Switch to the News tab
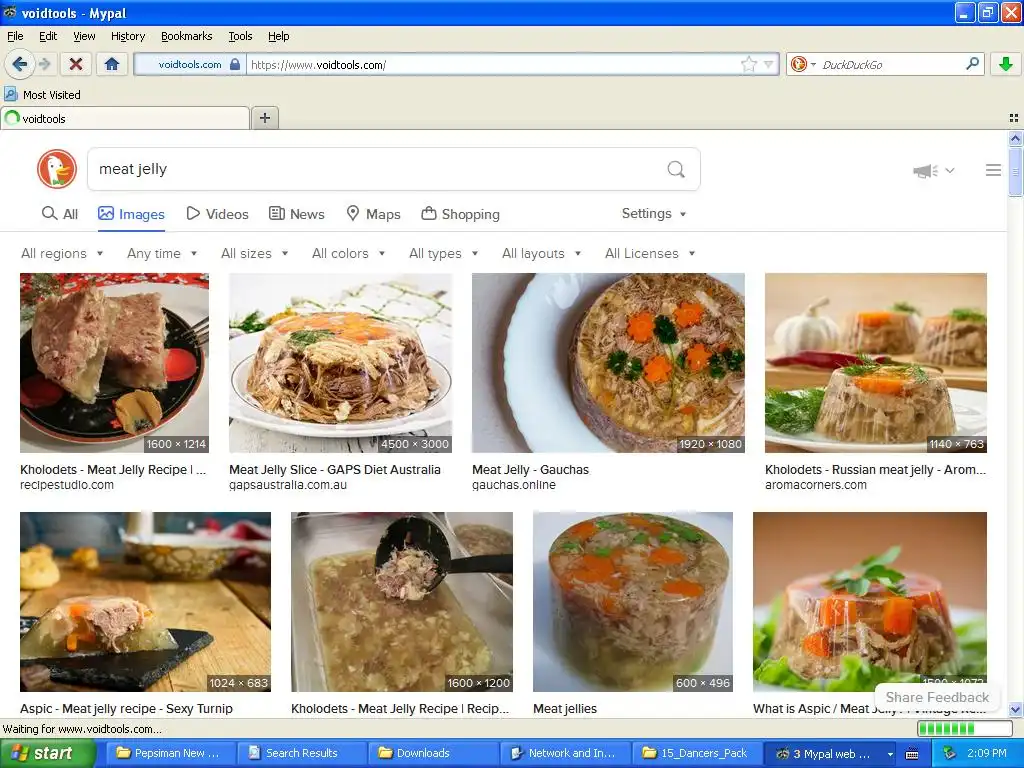This screenshot has height=768, width=1024. coord(296,214)
